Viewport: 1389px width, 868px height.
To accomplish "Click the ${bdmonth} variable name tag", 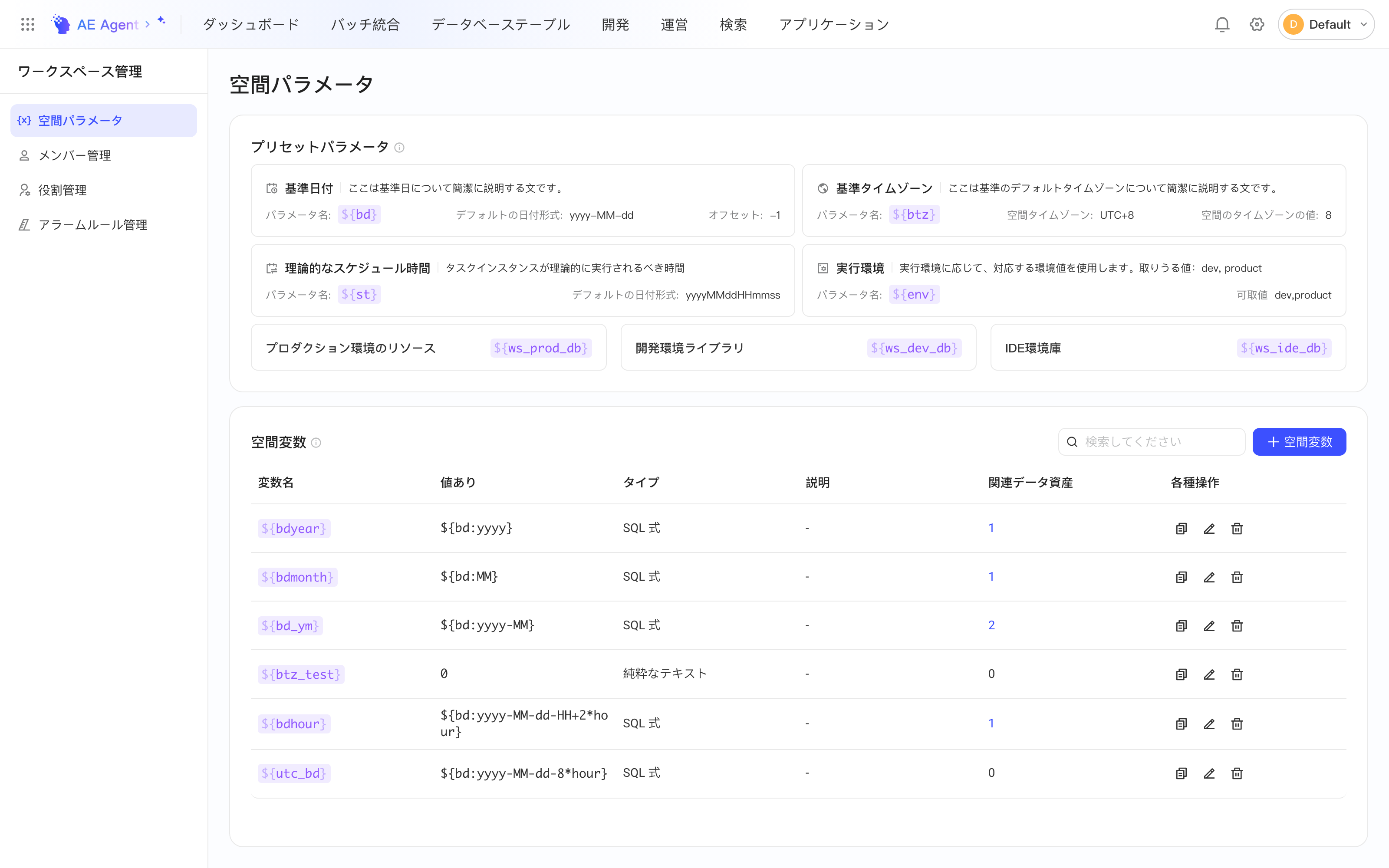I will click(297, 577).
